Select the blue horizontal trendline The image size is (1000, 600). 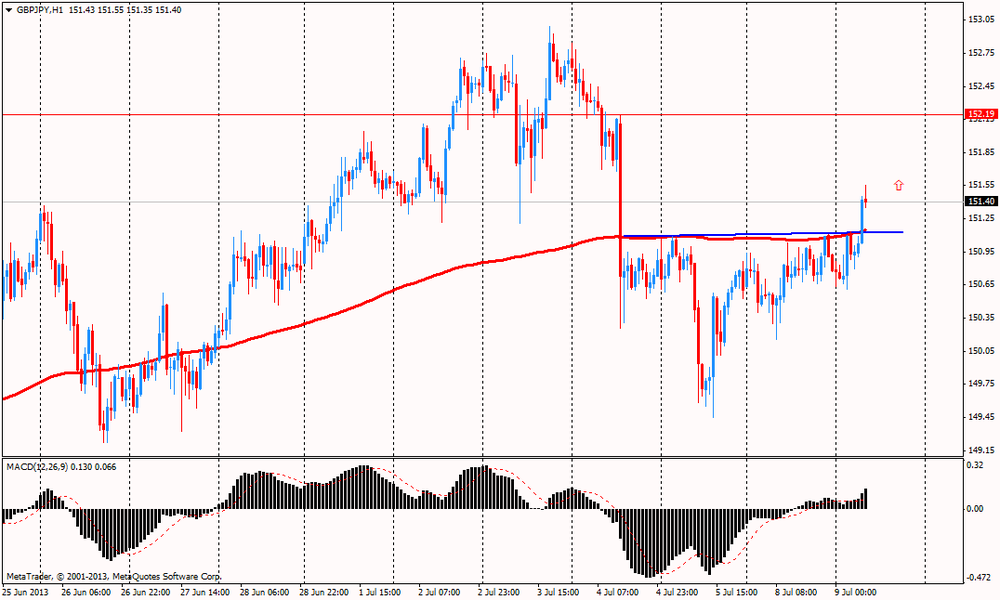pyautogui.click(x=762, y=234)
